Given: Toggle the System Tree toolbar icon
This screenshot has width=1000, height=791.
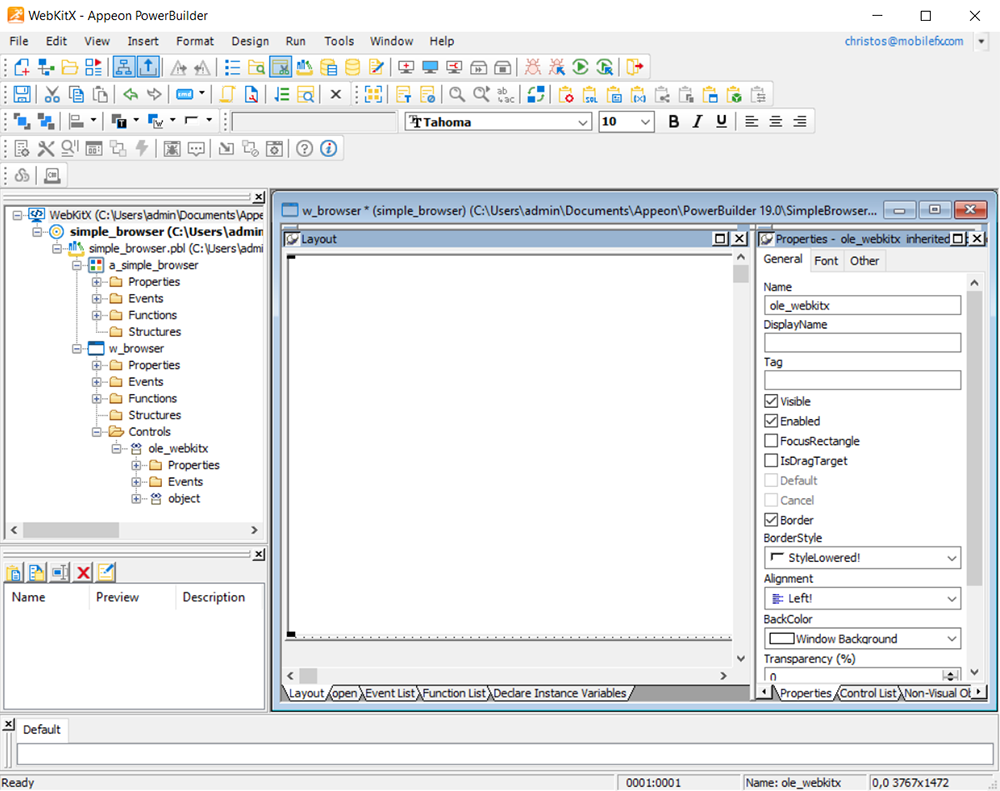Looking at the screenshot, I should pyautogui.click(x=124, y=67).
